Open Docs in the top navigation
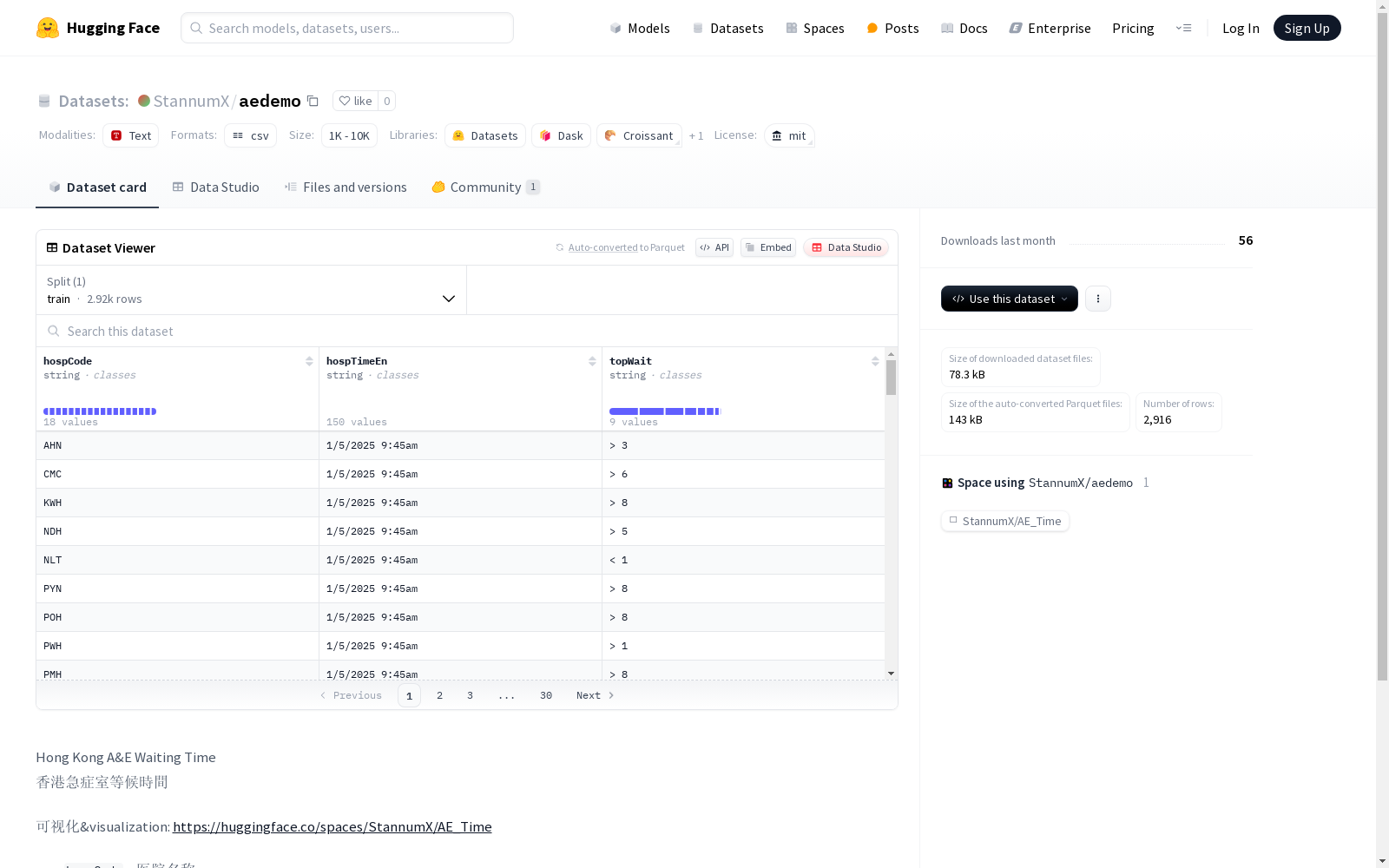Screen dimensions: 1389x868 point(964,28)
